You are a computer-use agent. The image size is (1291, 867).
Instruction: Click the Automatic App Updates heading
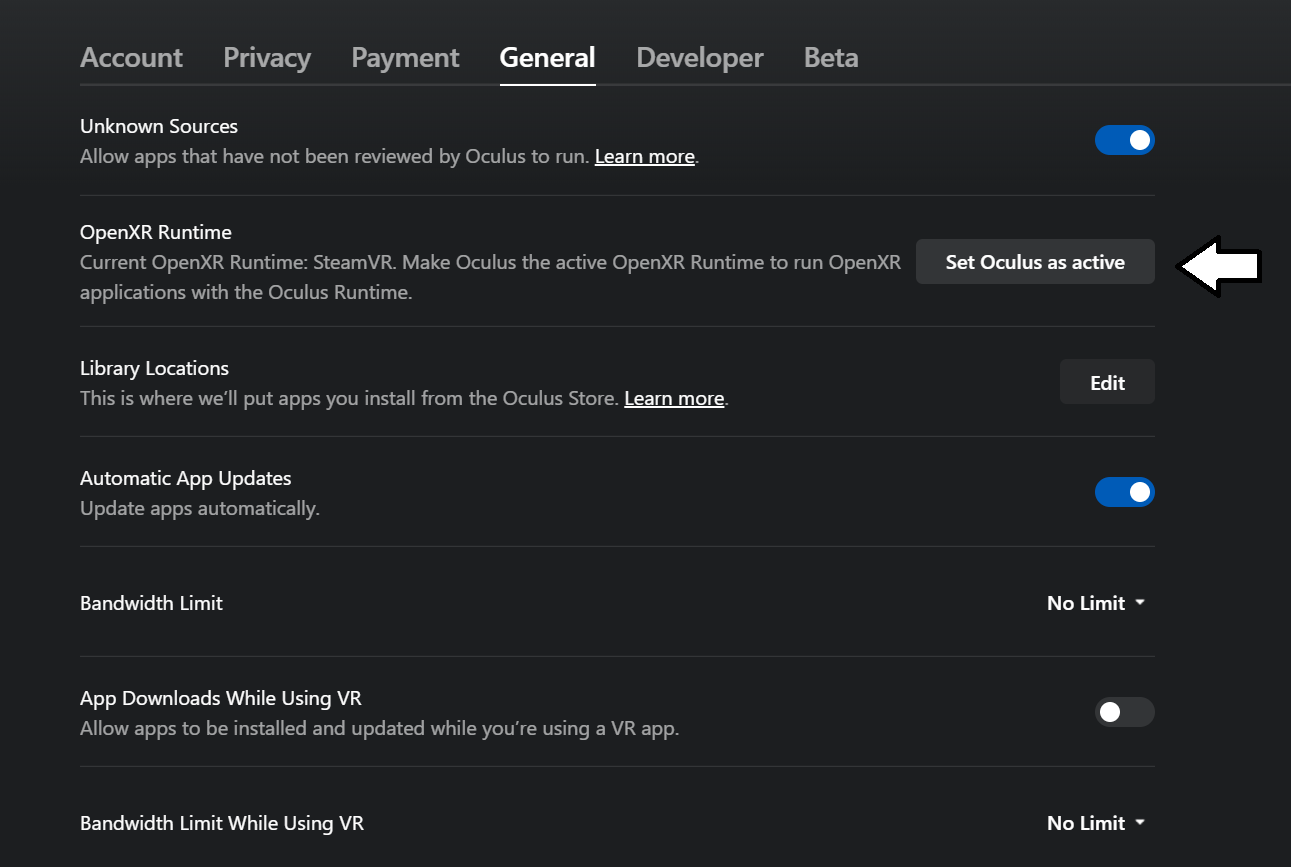[x=185, y=478]
